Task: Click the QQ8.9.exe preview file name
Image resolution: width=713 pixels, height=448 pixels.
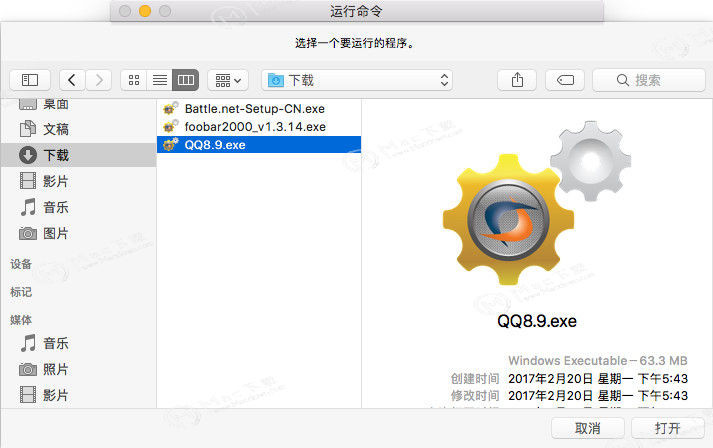Action: click(537, 321)
